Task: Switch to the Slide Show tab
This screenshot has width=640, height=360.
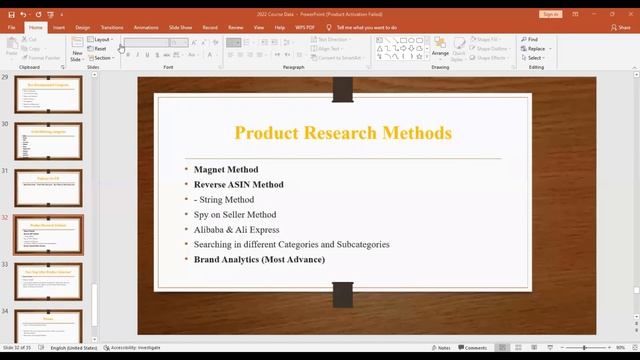Action: point(180,27)
